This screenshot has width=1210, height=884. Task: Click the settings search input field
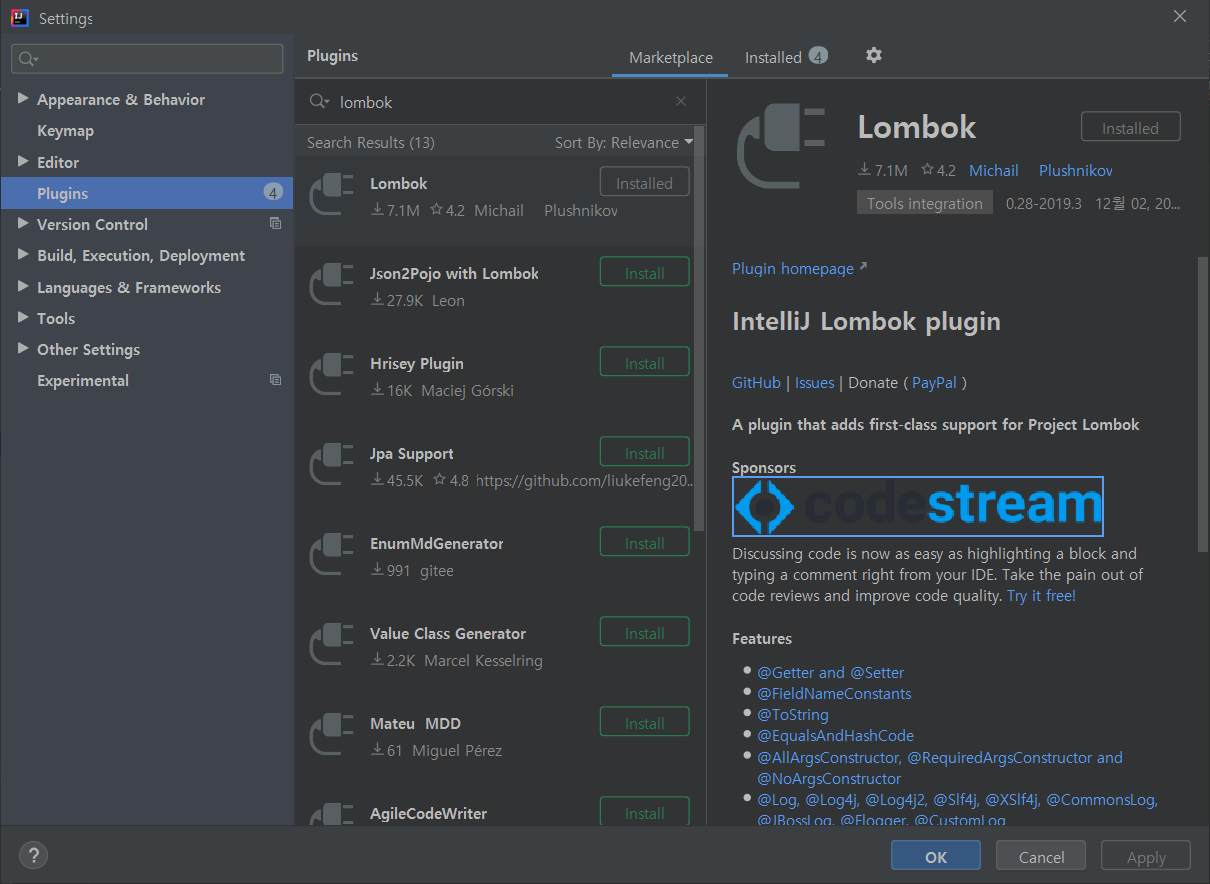point(147,59)
